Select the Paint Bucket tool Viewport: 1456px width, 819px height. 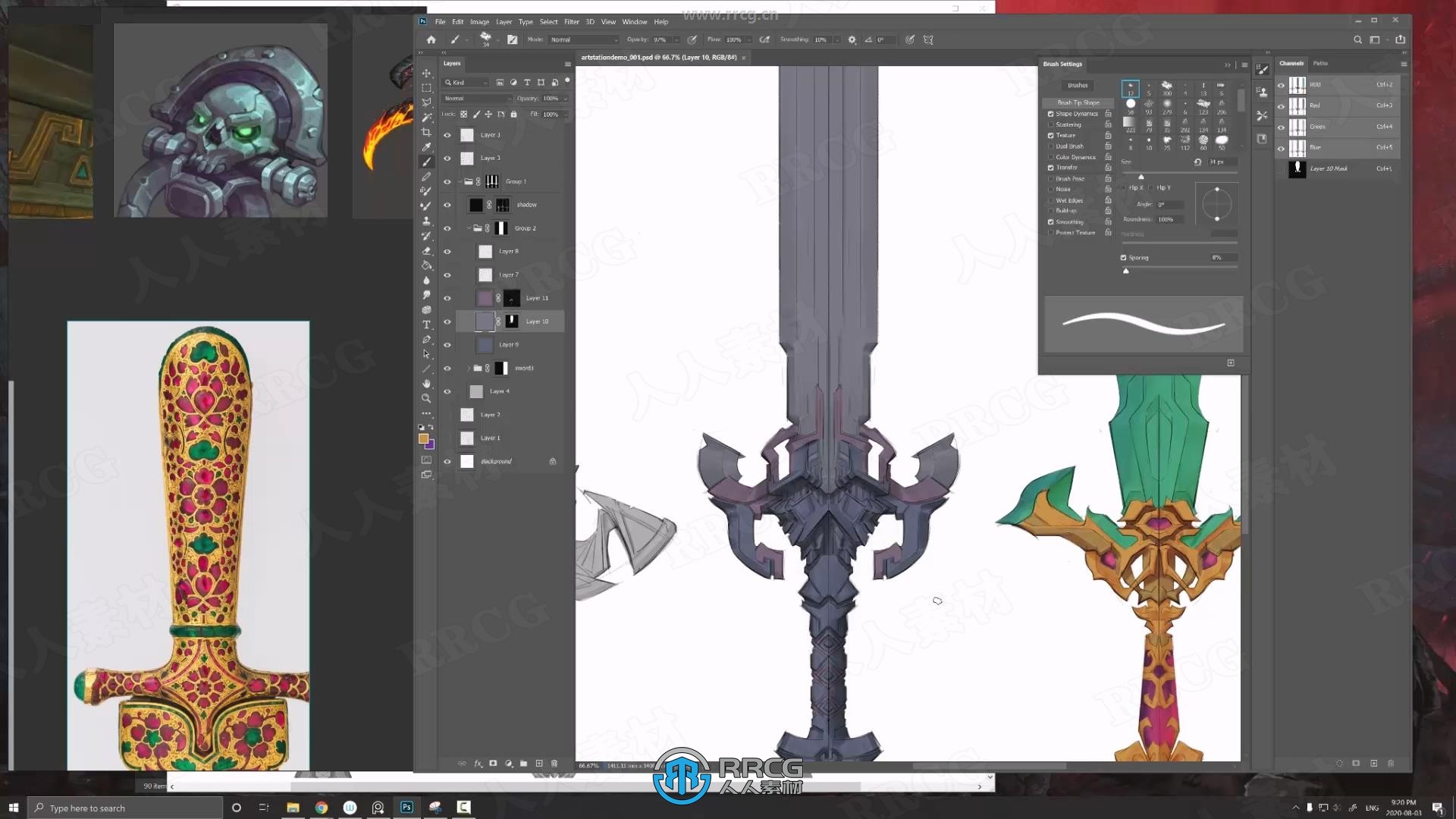(x=426, y=265)
